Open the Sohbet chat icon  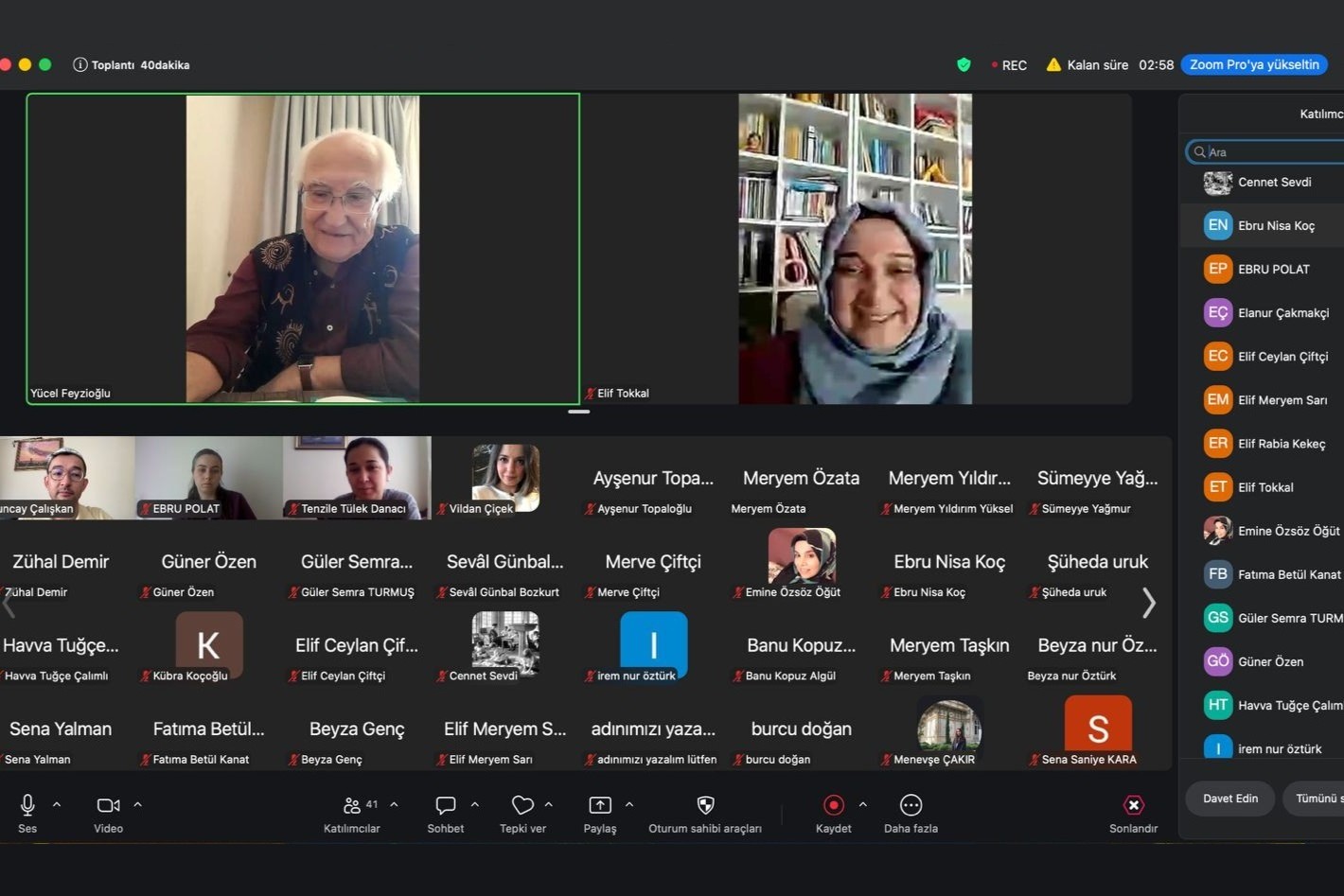coord(446,805)
